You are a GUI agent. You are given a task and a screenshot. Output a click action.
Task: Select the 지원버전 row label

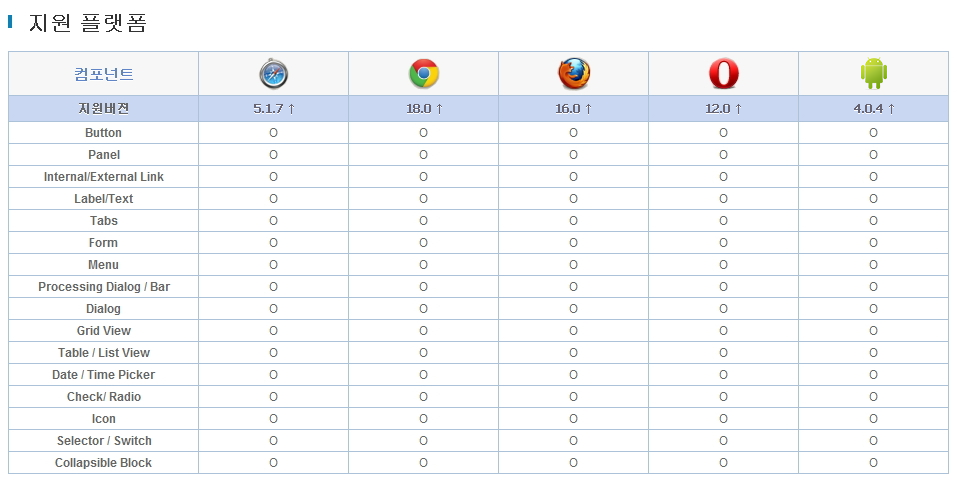click(x=104, y=109)
